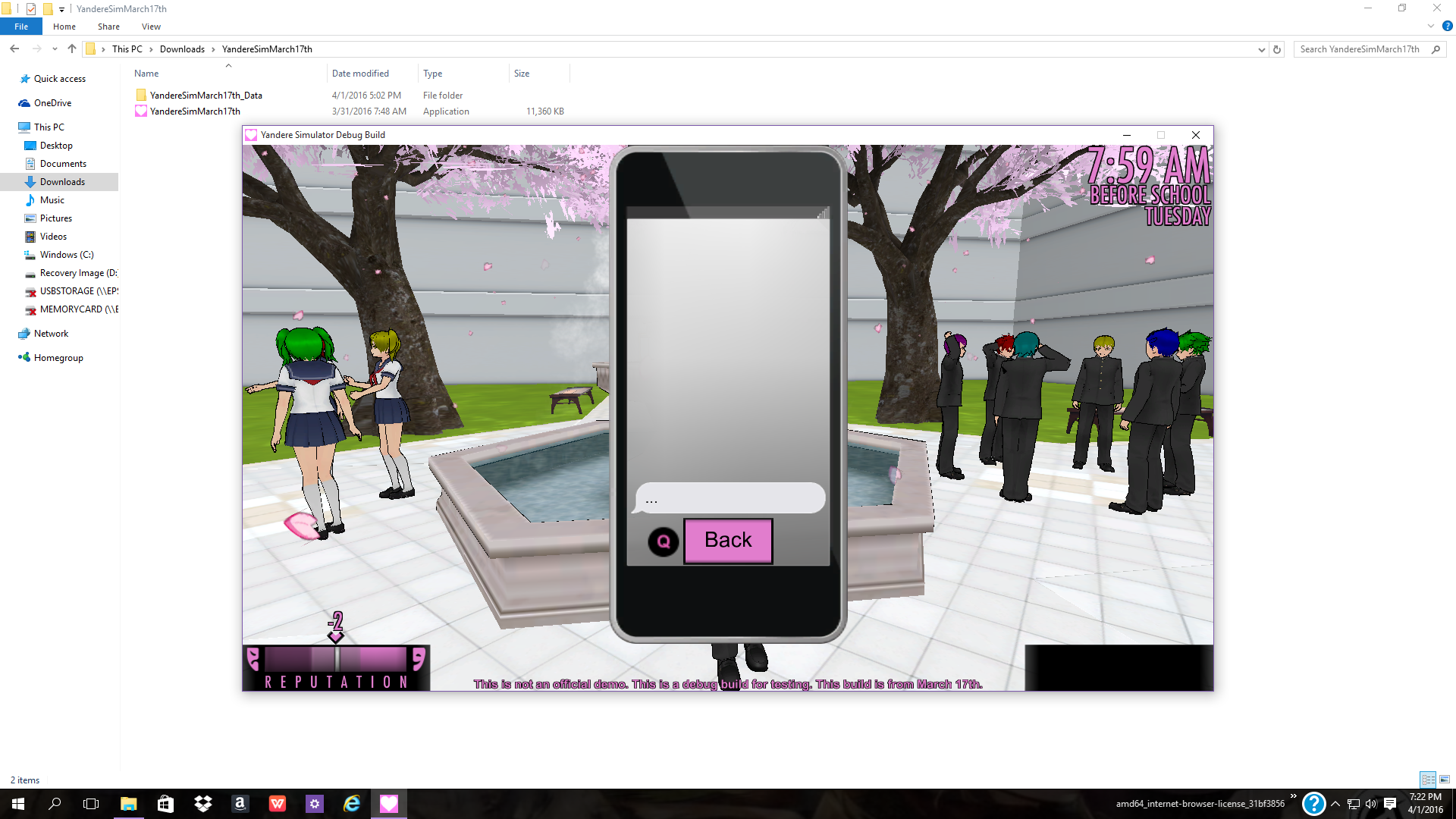The image size is (1456, 819).
Task: Click 'YandereSimMarch17th' in address breadcrumb
Action: click(x=267, y=49)
